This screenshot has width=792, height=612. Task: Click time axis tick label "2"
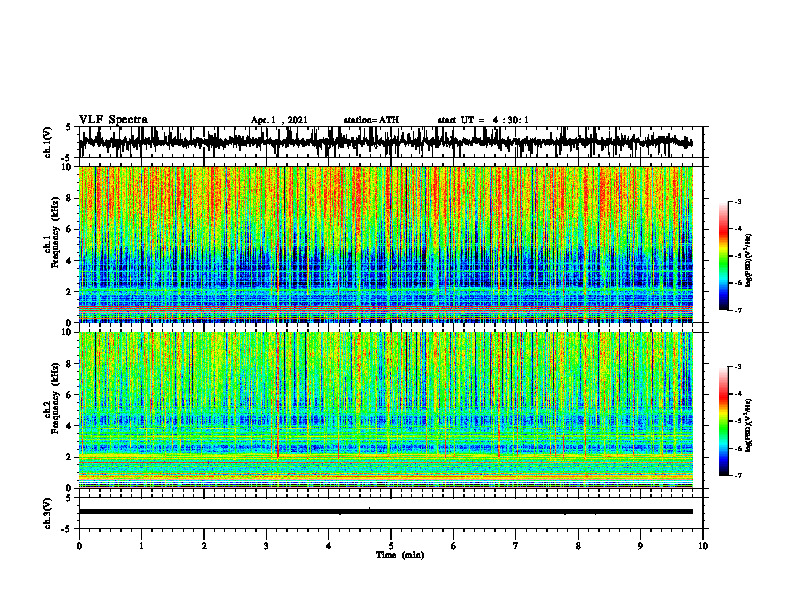point(204,546)
